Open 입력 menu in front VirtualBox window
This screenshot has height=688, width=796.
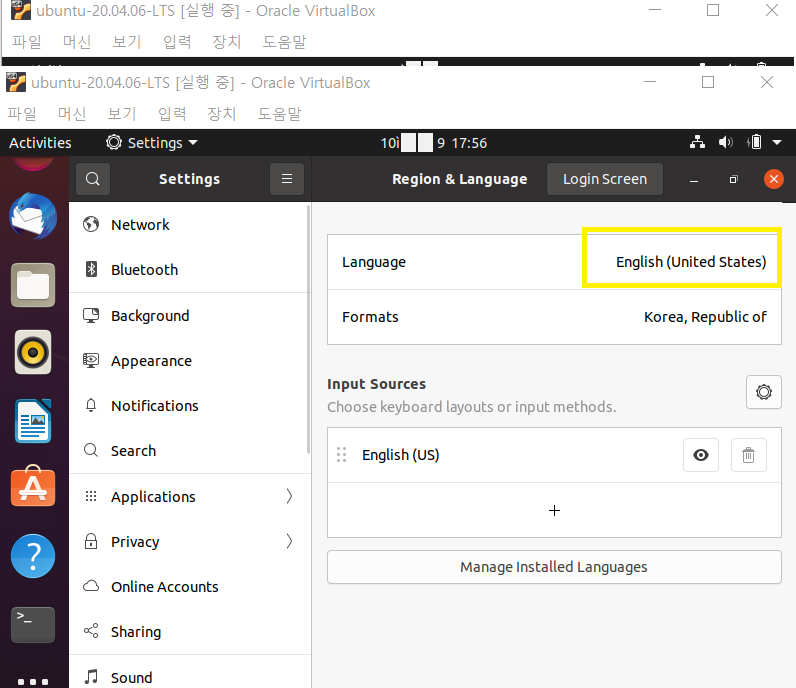(172, 113)
